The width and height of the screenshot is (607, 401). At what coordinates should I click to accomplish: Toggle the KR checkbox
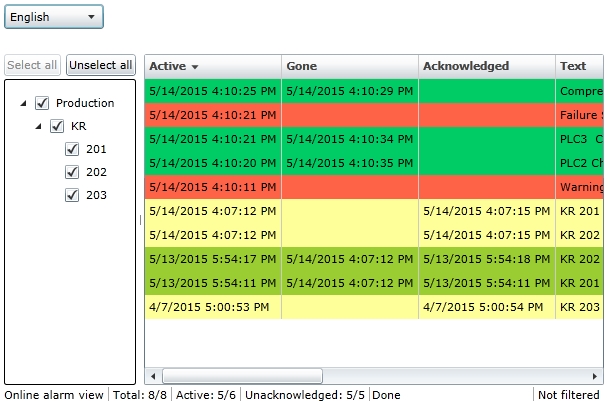pos(57,126)
